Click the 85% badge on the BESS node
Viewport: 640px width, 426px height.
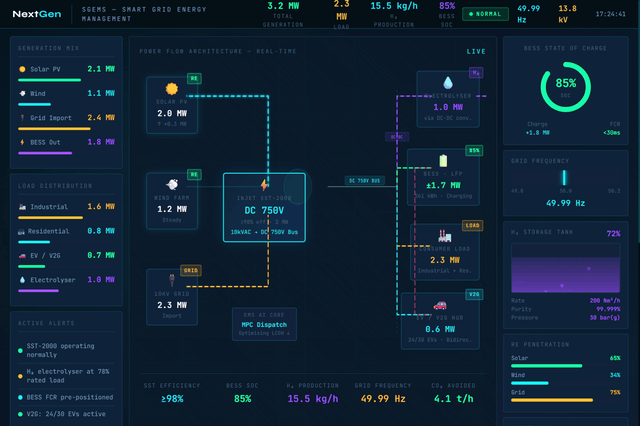click(x=474, y=151)
